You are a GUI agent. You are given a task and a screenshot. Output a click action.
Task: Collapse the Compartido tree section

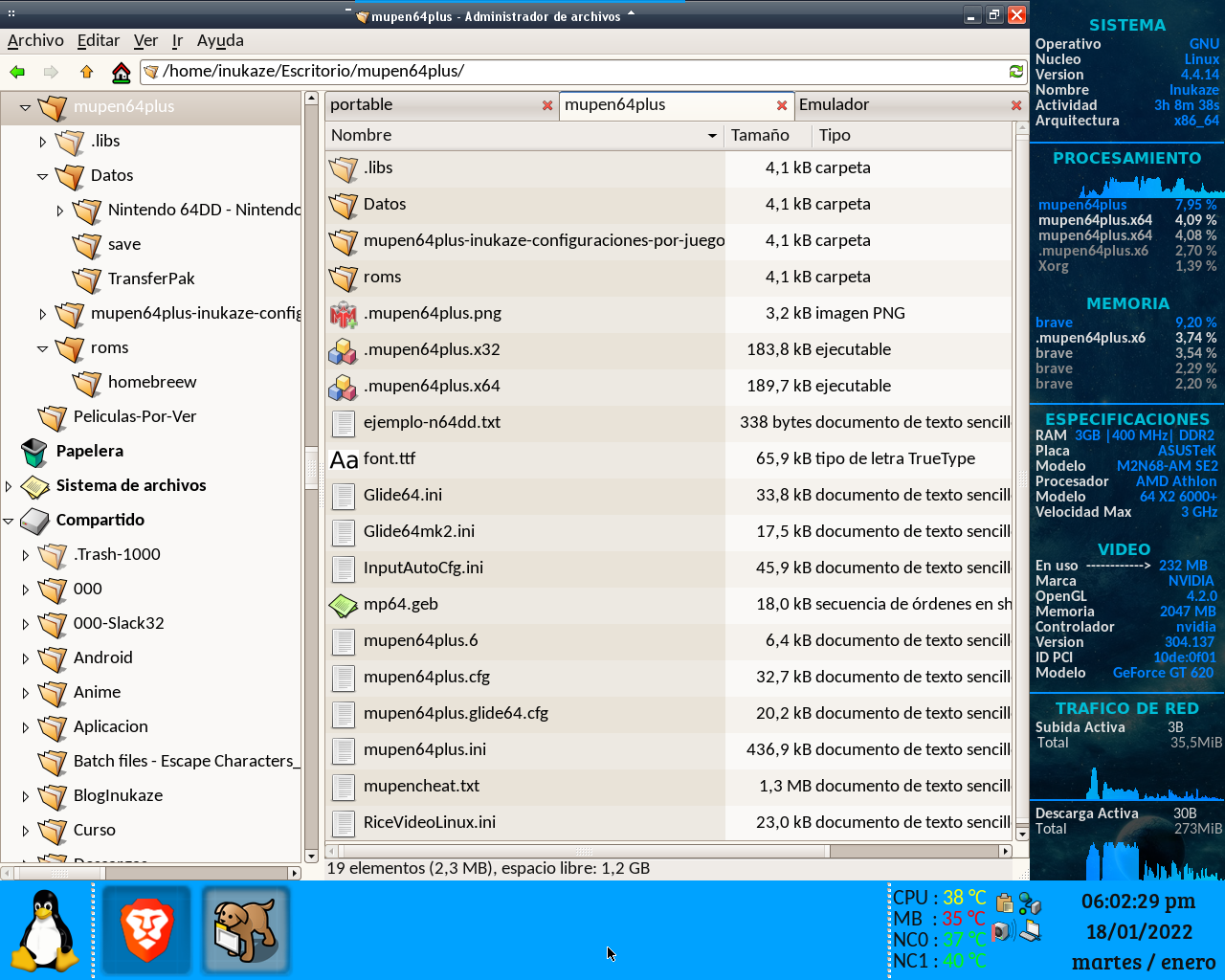point(8,520)
